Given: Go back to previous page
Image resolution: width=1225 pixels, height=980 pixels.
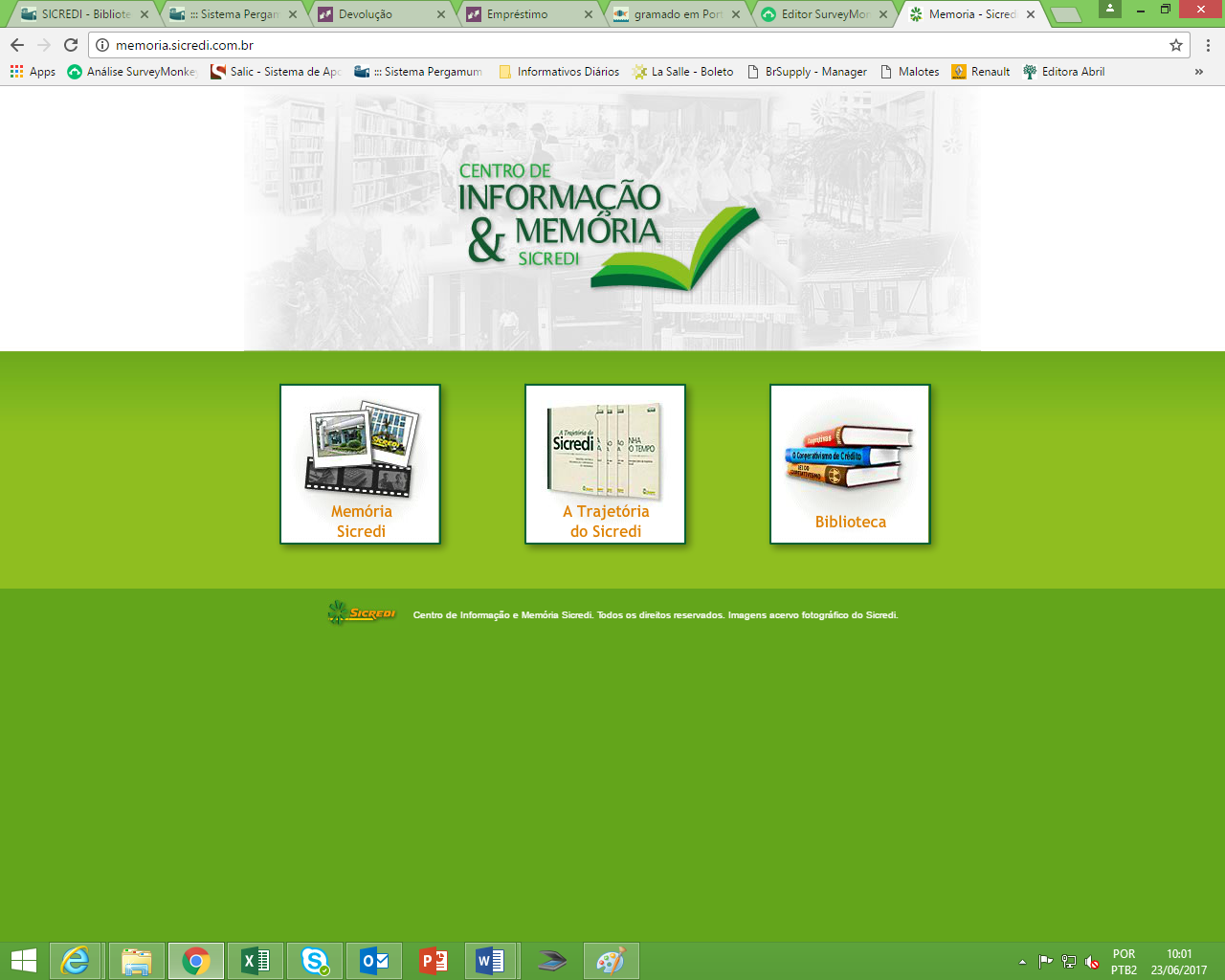Looking at the screenshot, I should pos(17,45).
